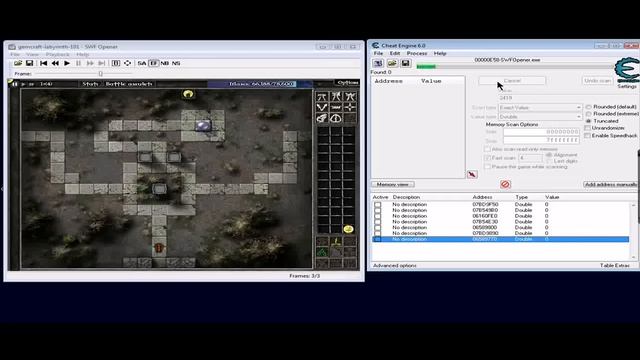
Task: Select the Rounded (default) radio button
Action: click(x=589, y=107)
